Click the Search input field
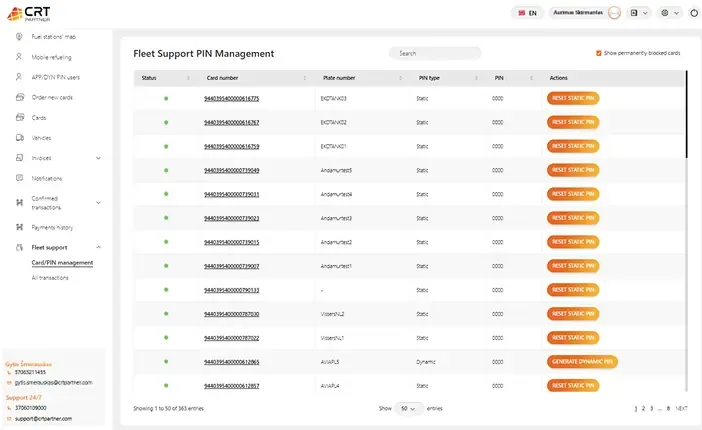 (430, 53)
